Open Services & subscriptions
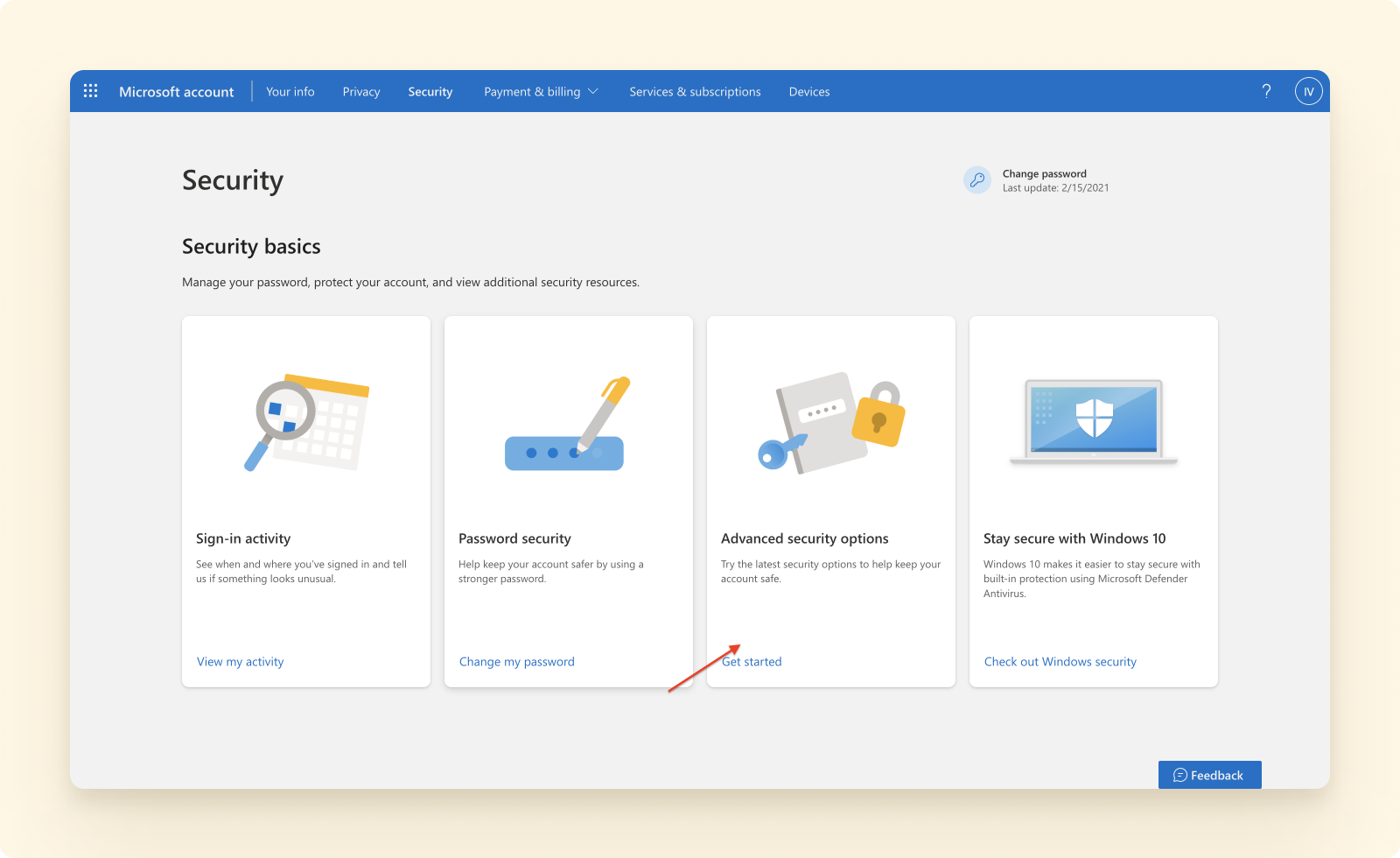 click(x=695, y=91)
